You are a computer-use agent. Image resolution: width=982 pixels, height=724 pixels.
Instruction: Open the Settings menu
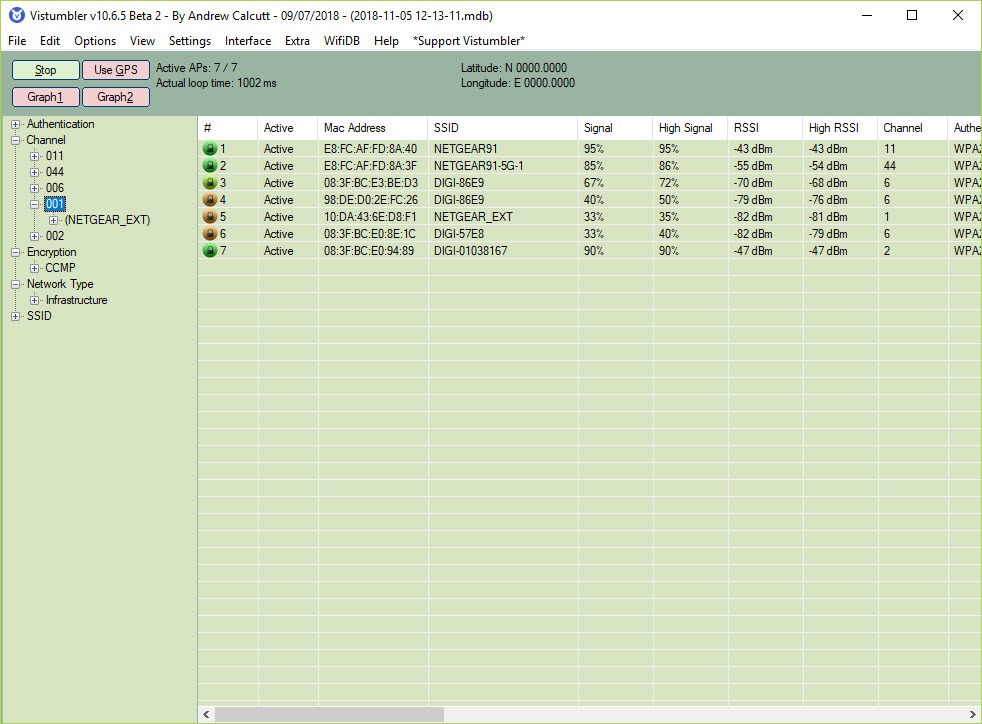[190, 41]
